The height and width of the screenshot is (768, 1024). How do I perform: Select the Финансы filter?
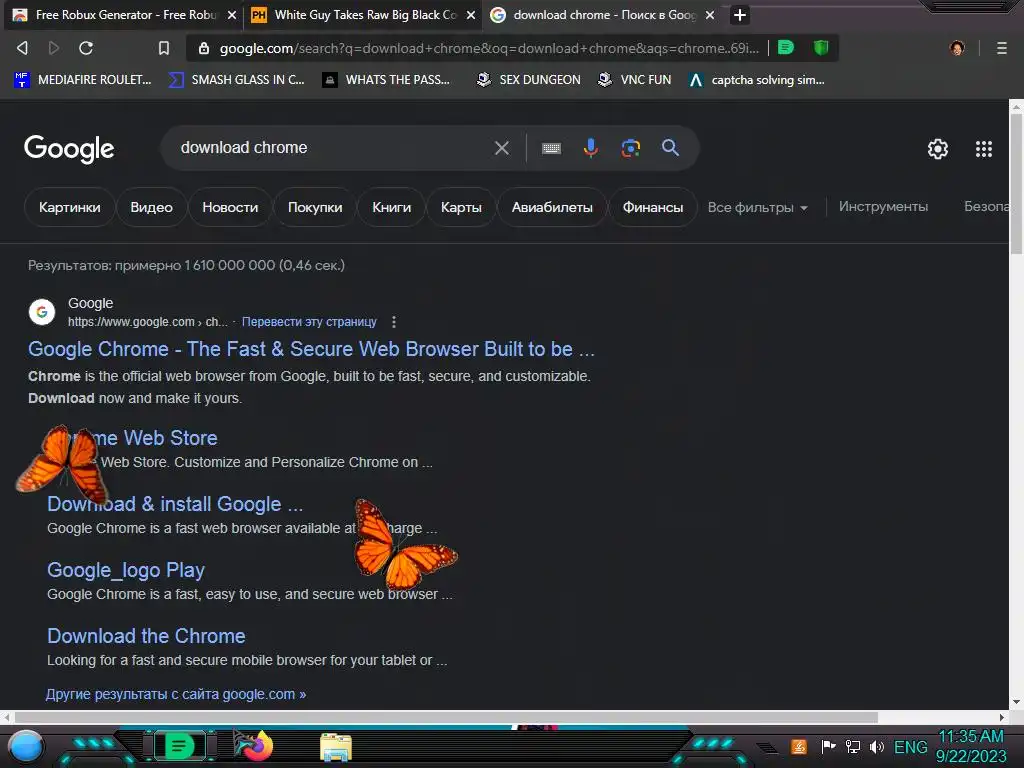(652, 207)
